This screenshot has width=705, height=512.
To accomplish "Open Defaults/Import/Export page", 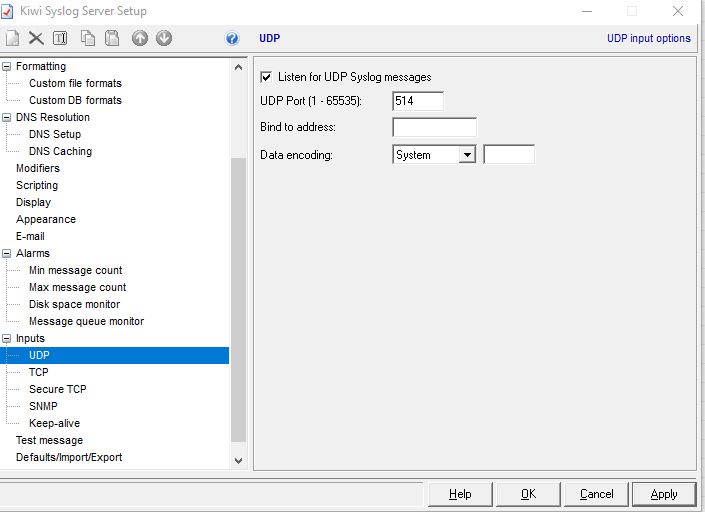I will coord(69,458).
